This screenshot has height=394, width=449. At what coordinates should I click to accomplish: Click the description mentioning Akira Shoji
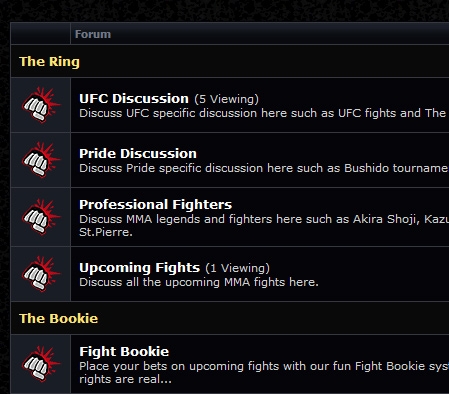[264, 226]
